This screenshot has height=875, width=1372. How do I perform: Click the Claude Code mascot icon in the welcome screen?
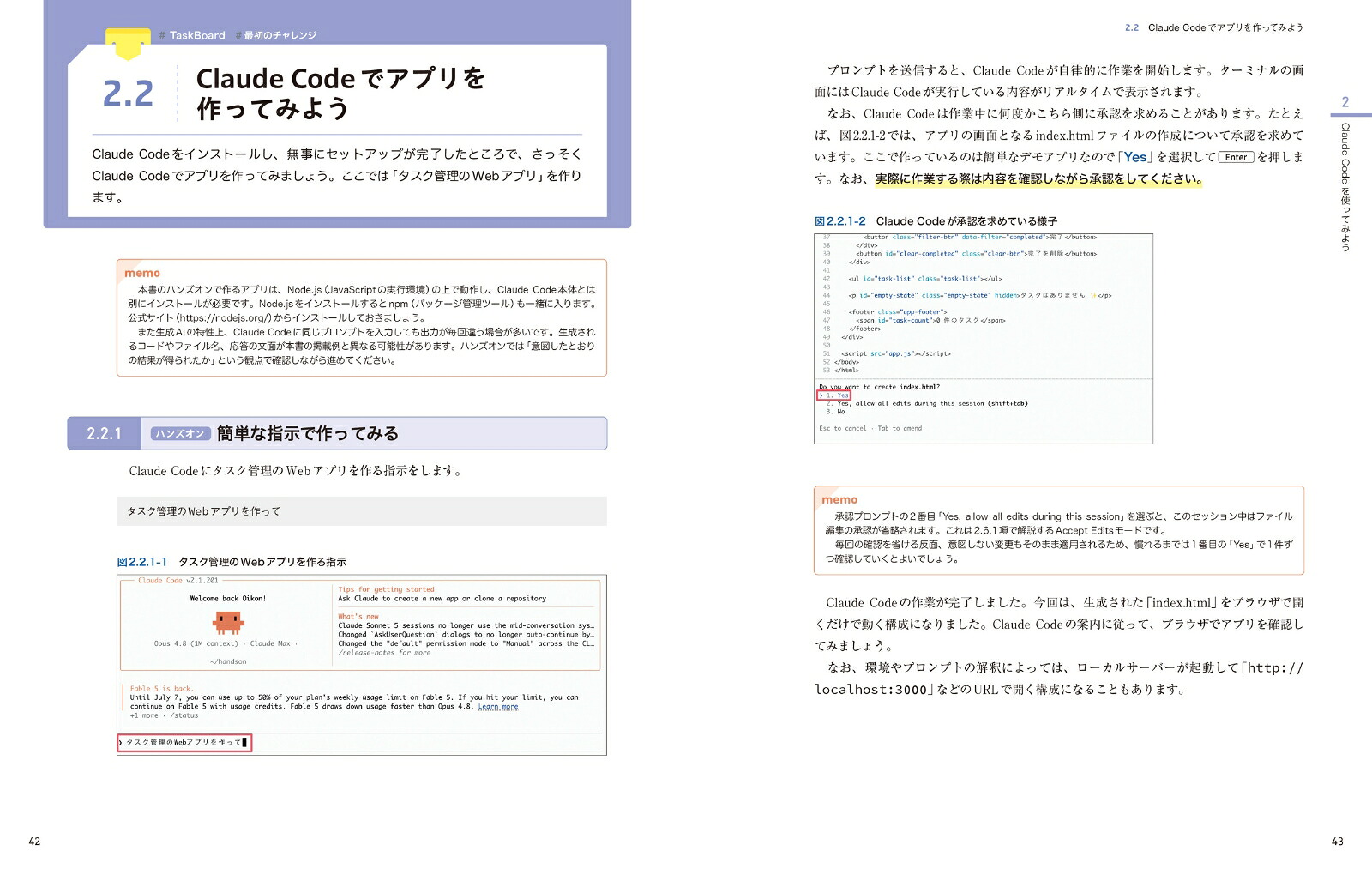229,622
